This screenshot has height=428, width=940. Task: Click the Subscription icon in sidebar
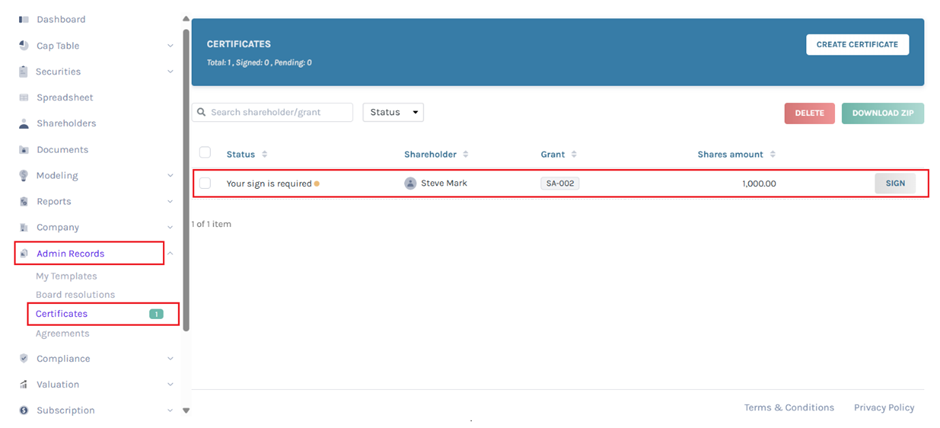[x=24, y=411]
